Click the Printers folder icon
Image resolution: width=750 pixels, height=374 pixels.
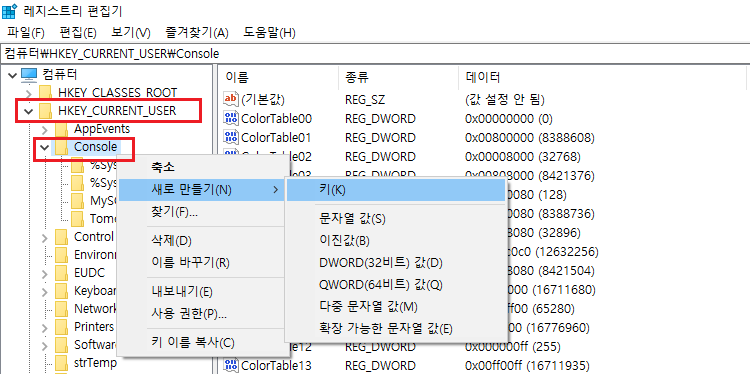click(x=62, y=328)
